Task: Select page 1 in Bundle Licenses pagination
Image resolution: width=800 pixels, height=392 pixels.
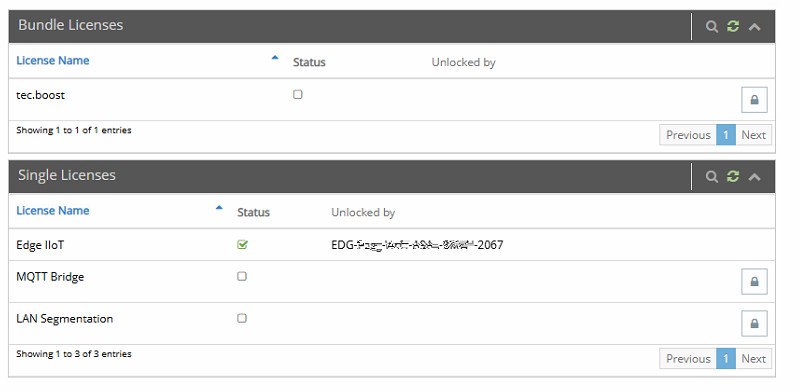Action: coord(726,135)
